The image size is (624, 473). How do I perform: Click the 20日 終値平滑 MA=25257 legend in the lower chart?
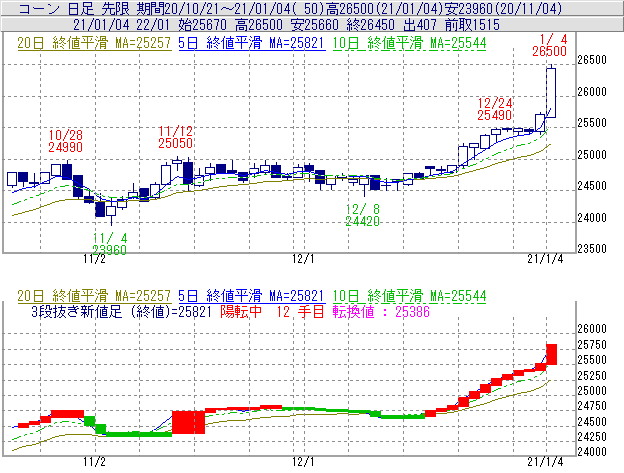point(94,296)
